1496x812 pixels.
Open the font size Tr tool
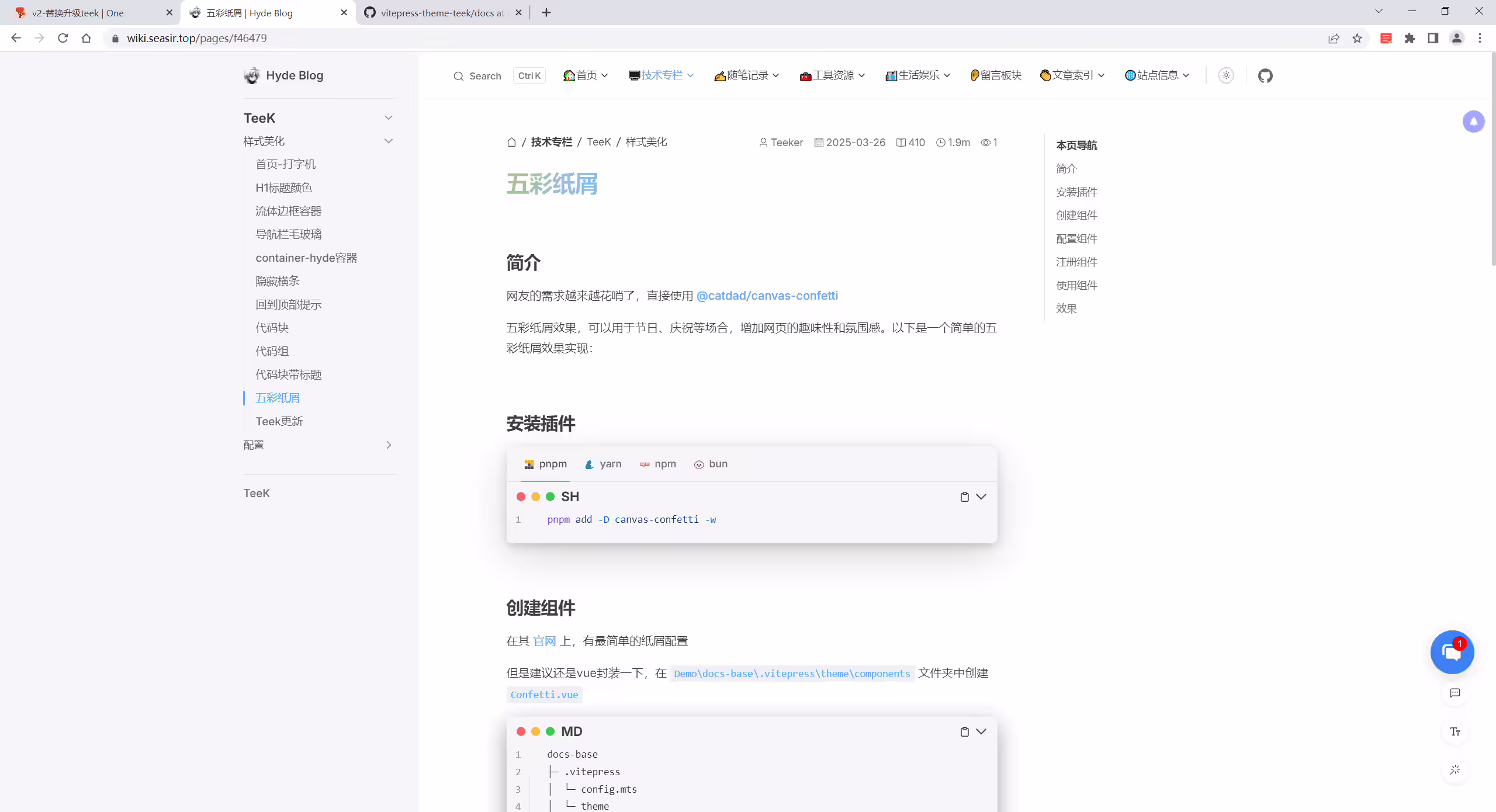coord(1455,731)
